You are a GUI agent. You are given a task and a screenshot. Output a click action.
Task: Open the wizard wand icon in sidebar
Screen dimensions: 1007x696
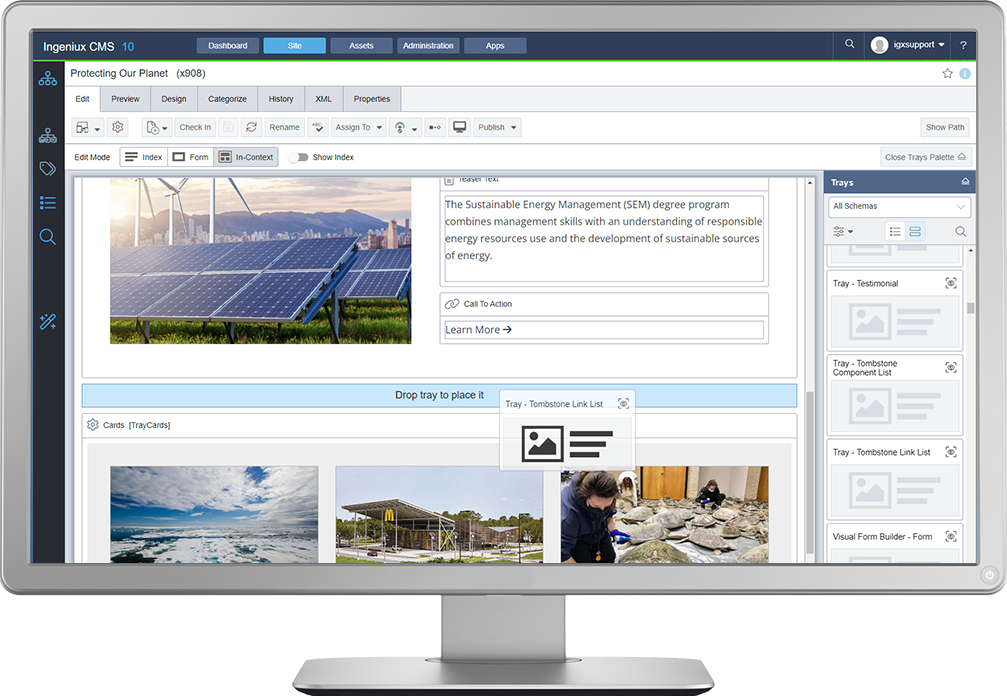click(48, 321)
